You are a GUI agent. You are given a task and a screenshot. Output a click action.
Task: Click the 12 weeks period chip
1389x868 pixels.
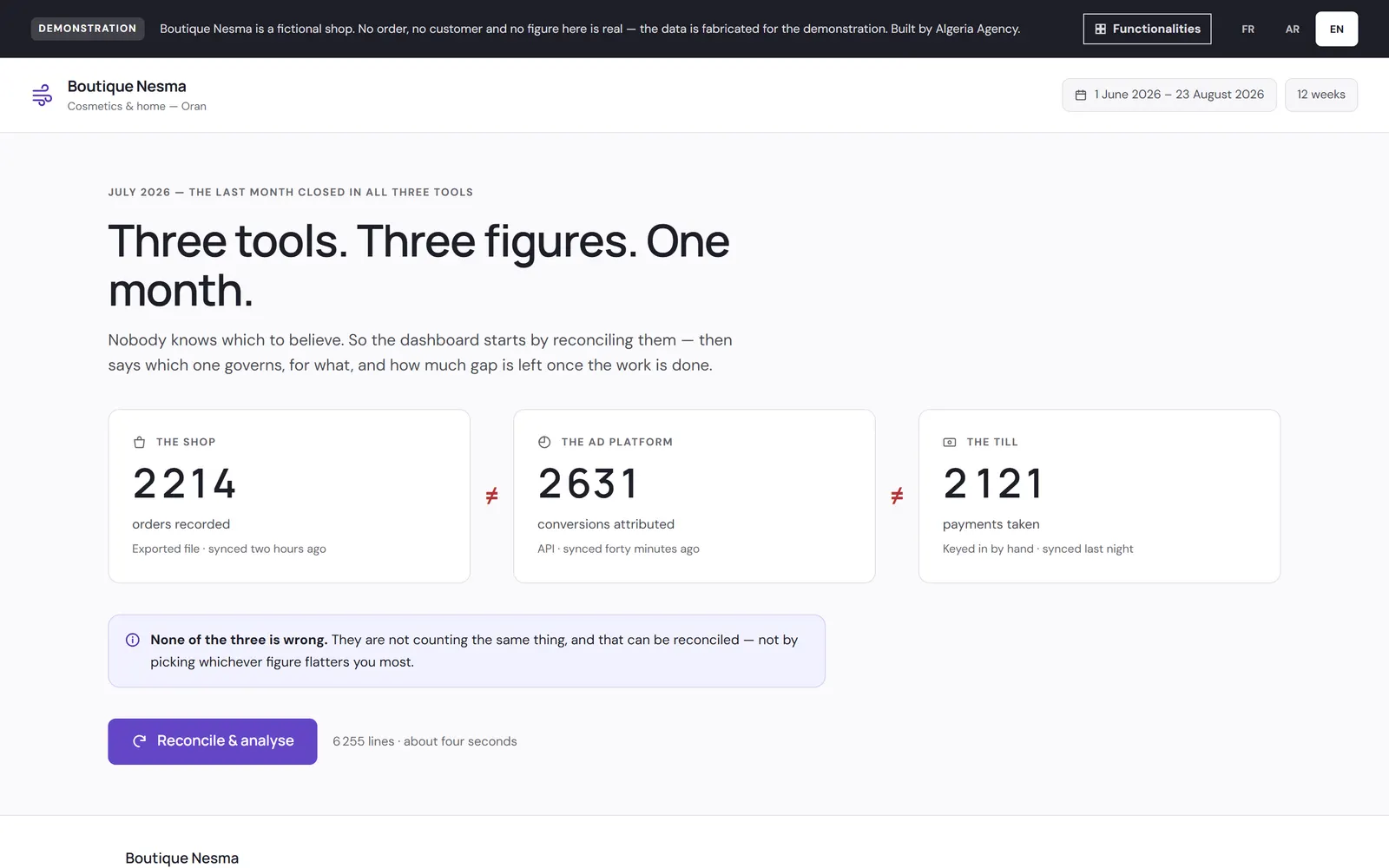pyautogui.click(x=1321, y=95)
